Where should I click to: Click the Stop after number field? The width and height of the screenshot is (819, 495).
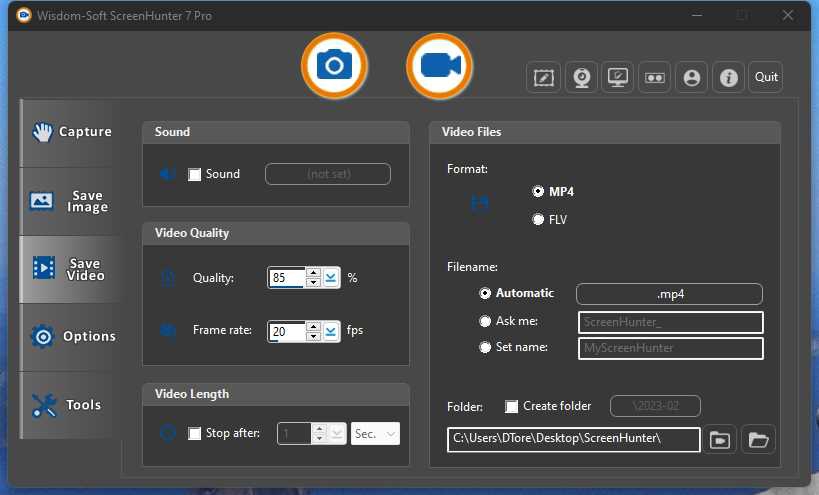[294, 434]
